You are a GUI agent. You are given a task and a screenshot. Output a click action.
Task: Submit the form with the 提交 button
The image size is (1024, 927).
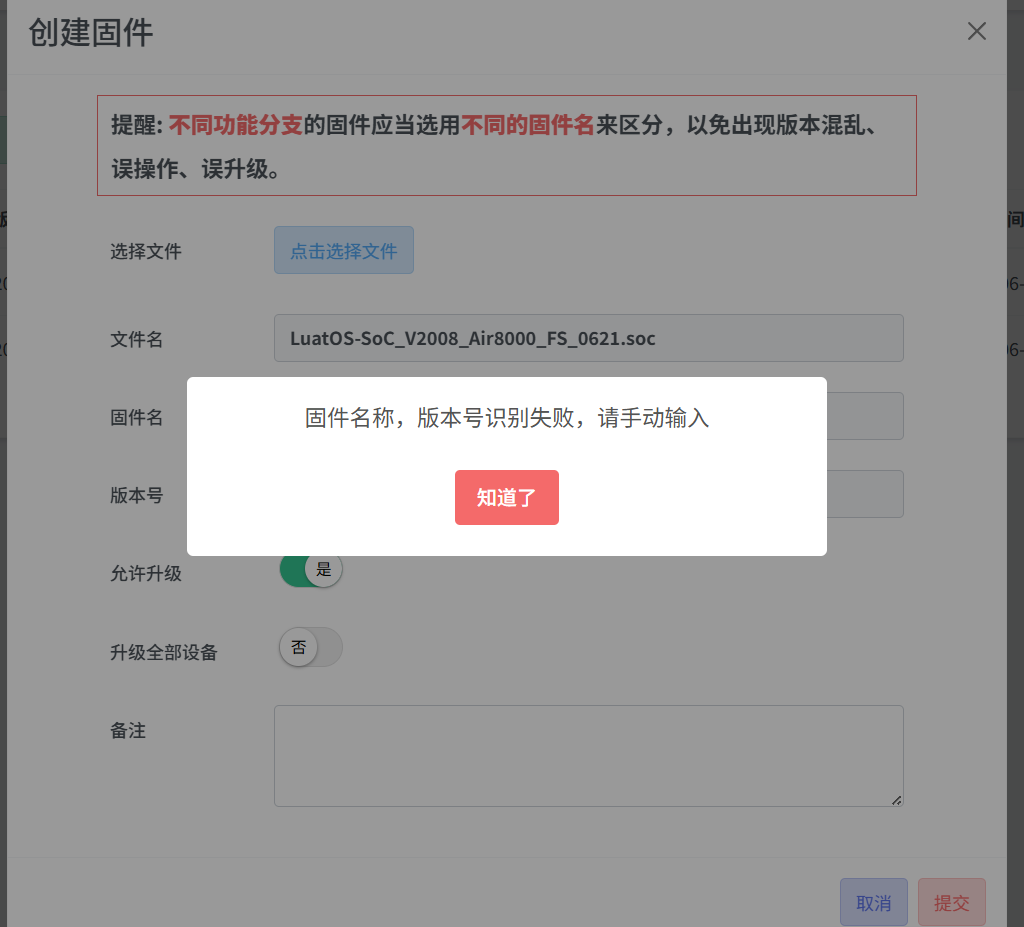[952, 902]
